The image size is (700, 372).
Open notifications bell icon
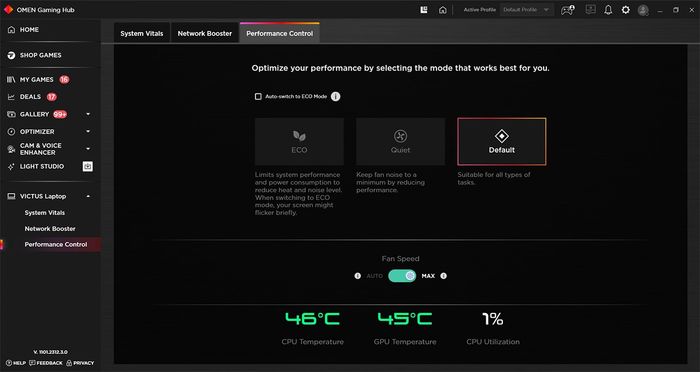tap(608, 10)
